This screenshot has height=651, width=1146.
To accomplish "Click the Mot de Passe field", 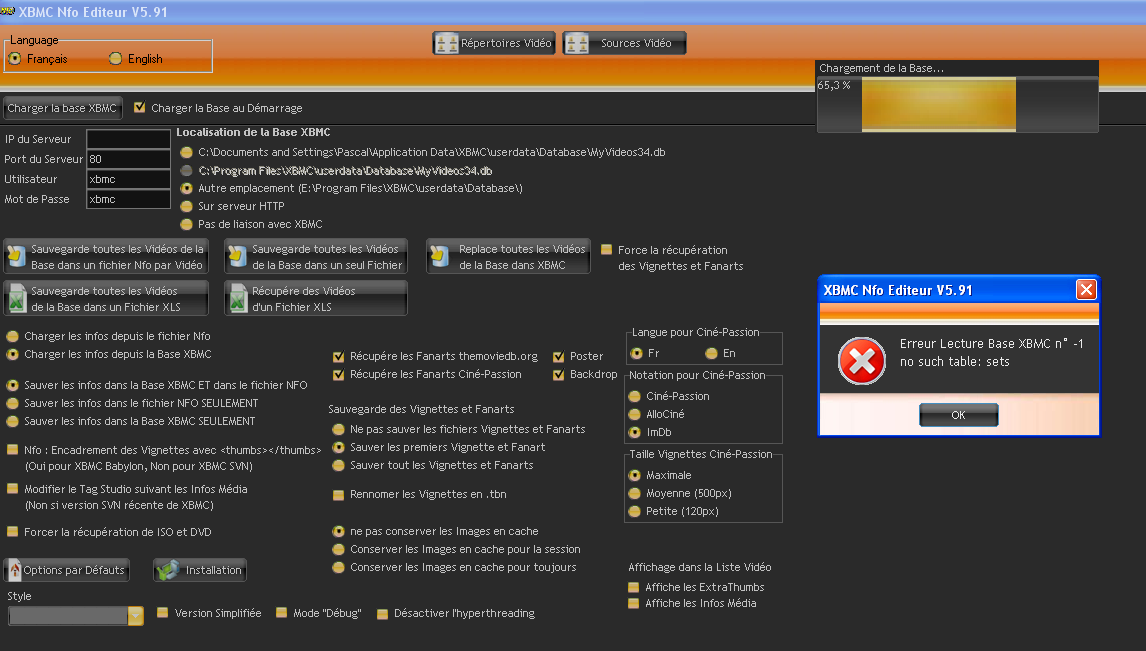I will pyautogui.click(x=128, y=199).
